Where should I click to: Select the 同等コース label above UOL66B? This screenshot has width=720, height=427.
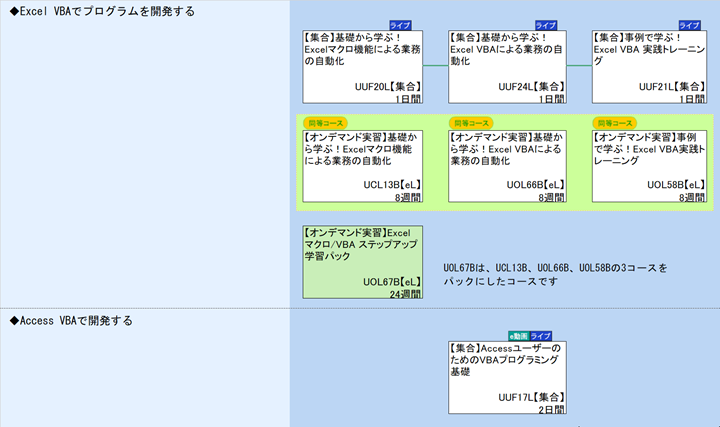(463, 123)
